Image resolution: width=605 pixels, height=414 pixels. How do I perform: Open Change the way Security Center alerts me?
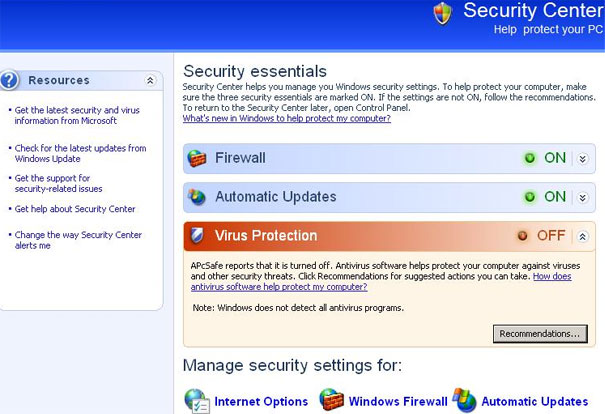(x=78, y=240)
